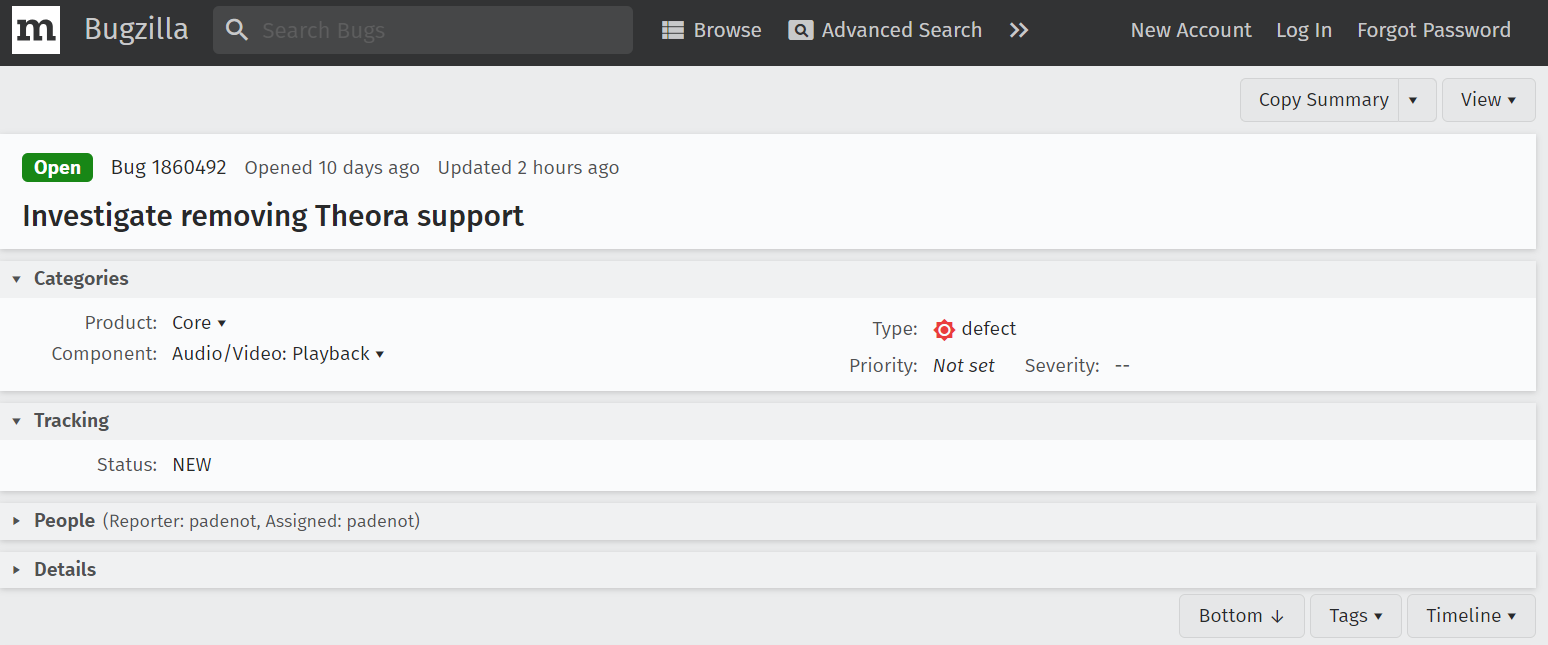
Task: Type in the Search Bugs field
Action: [440, 30]
